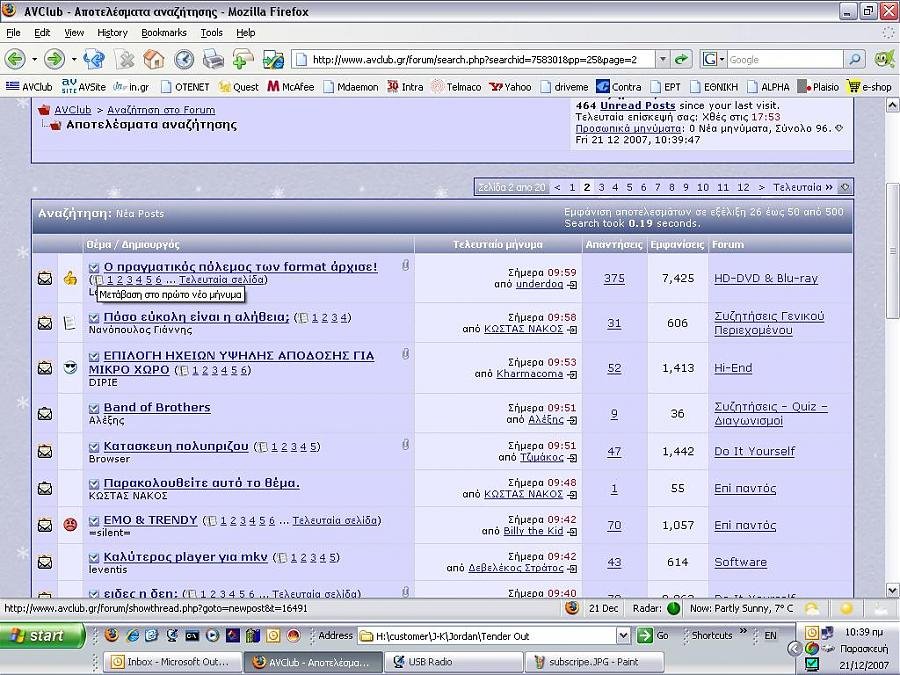
Task: Open the Yahoo bookmark
Action: coord(510,87)
